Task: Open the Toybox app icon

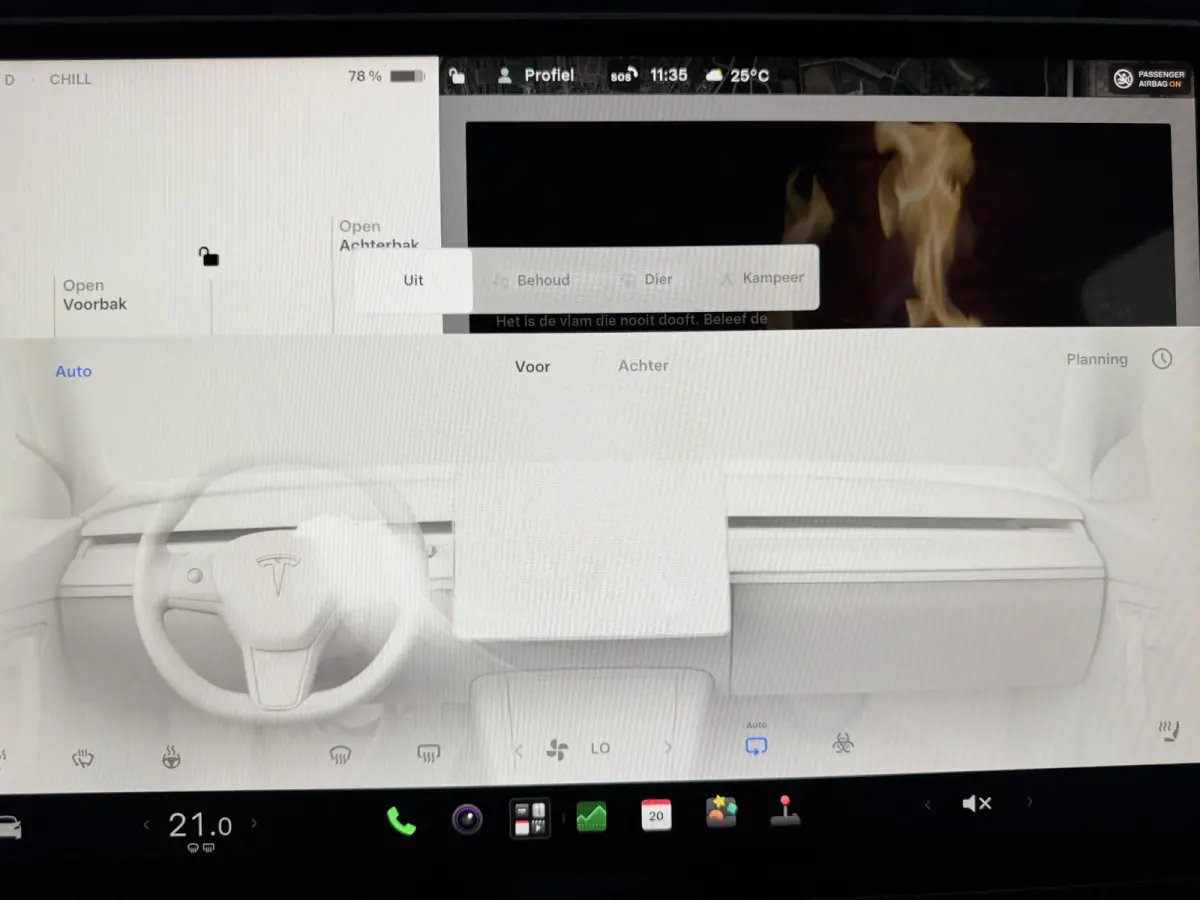Action: point(721,812)
